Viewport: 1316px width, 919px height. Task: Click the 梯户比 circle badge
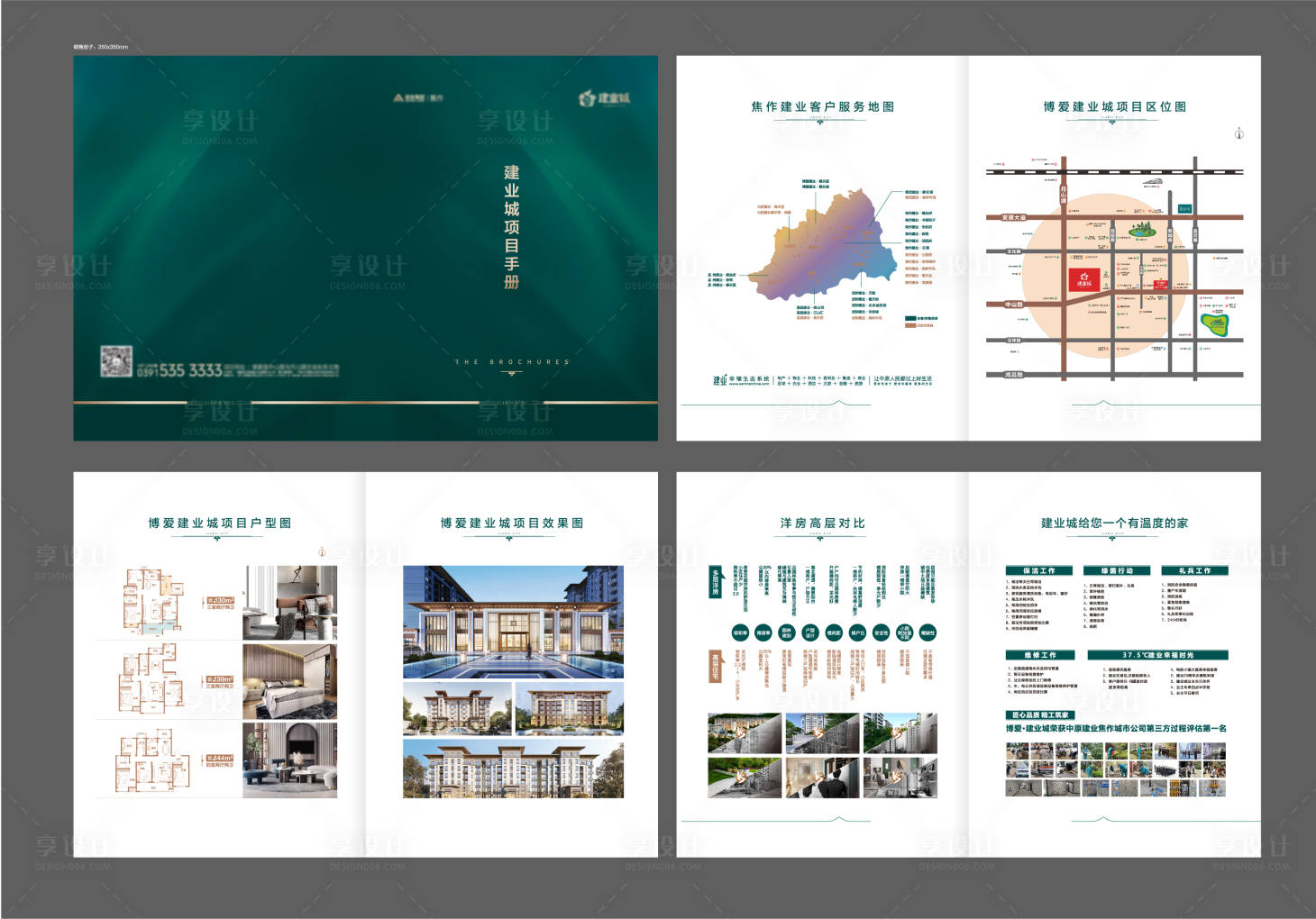coord(857,632)
